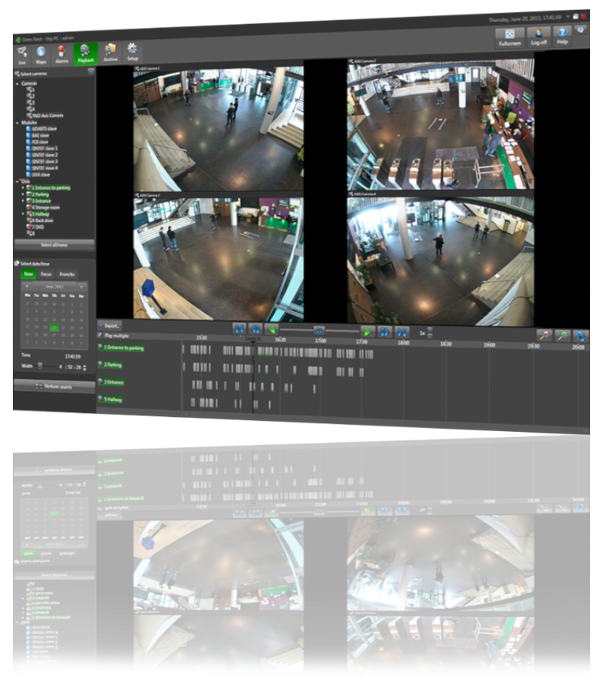The image size is (600, 693).
Task: Open the Setup gear icon
Action: click(x=133, y=53)
